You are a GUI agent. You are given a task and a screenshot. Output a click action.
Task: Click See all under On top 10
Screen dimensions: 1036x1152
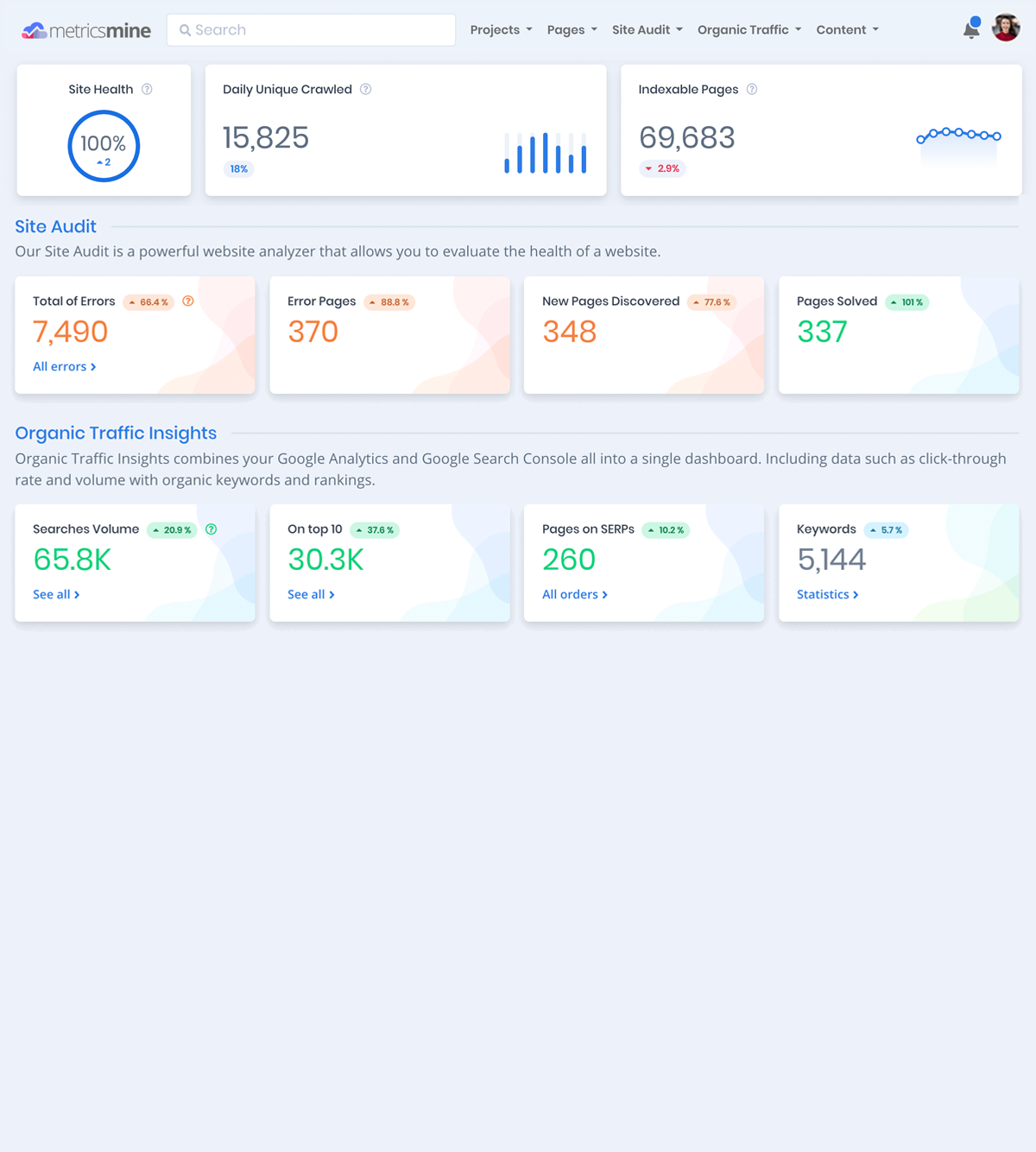(x=311, y=595)
